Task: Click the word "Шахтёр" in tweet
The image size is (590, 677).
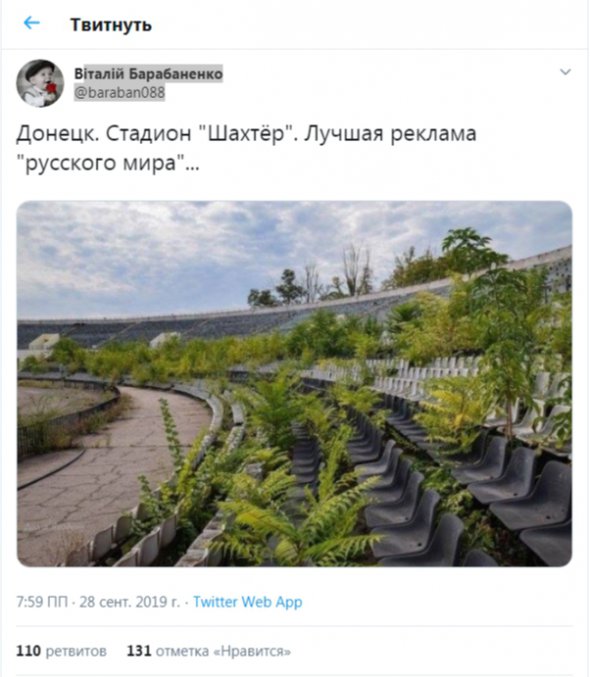Action: point(246,133)
